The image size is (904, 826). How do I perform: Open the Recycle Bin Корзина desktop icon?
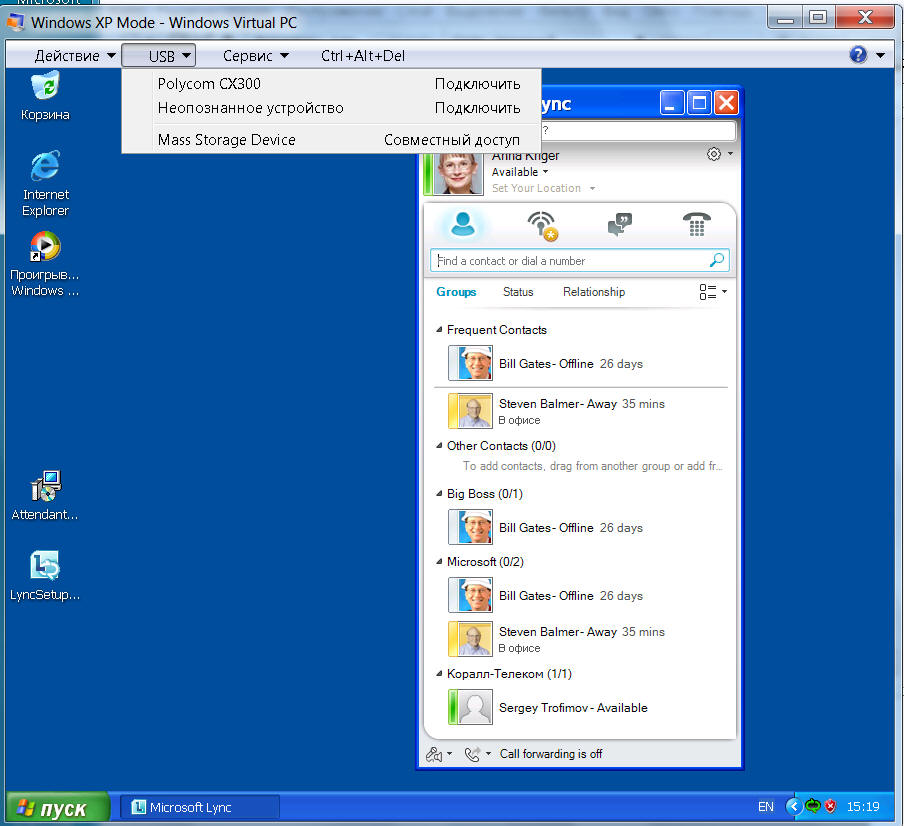[x=45, y=96]
